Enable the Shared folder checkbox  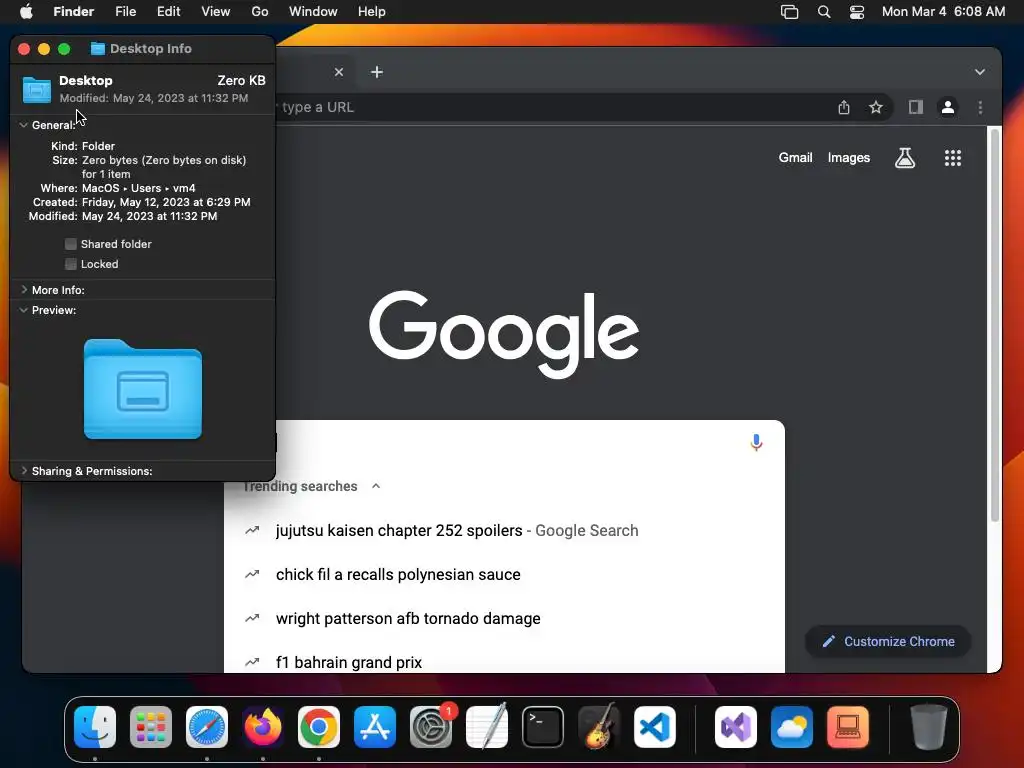pos(71,244)
